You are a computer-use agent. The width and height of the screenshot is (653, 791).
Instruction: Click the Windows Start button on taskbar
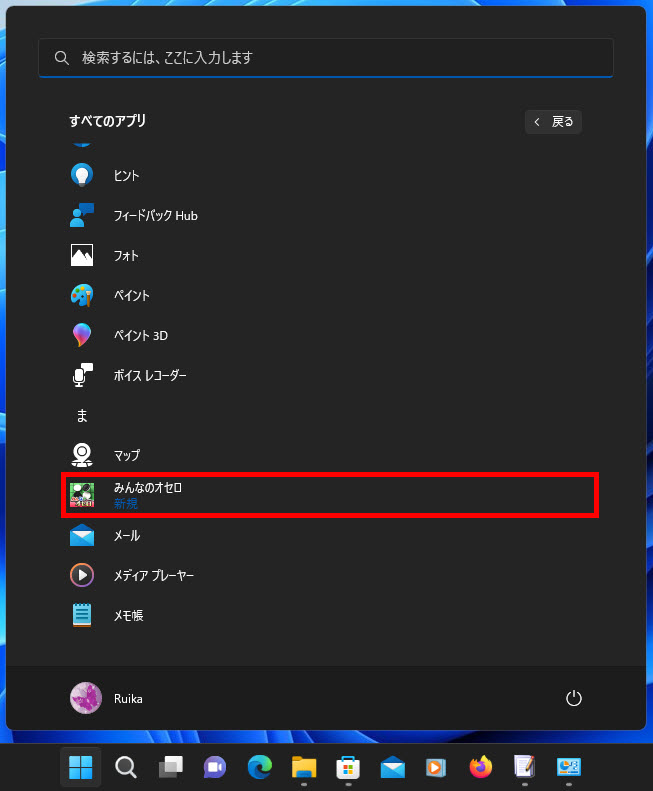click(81, 767)
